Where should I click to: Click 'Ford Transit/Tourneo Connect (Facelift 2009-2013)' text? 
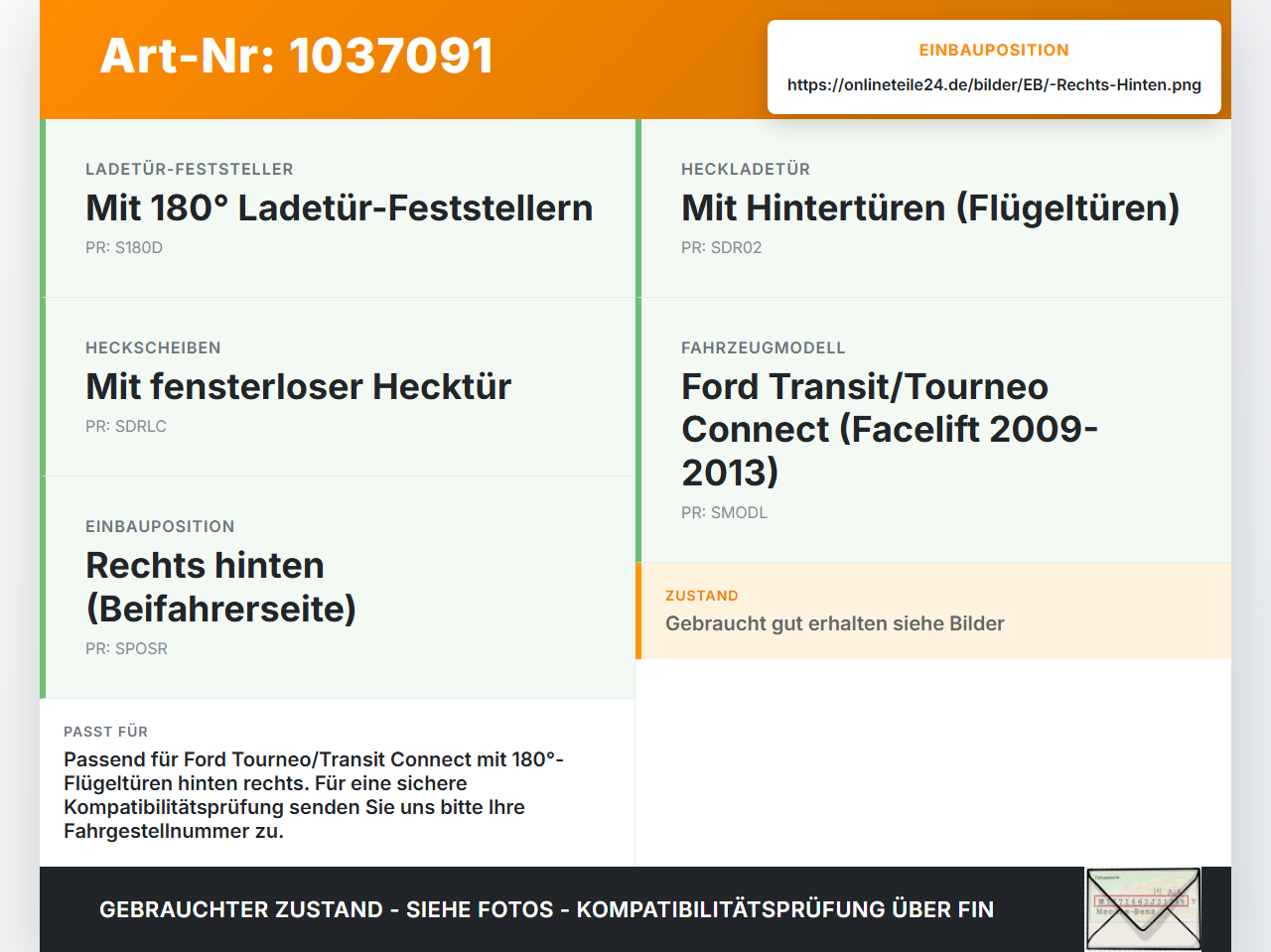[890, 429]
